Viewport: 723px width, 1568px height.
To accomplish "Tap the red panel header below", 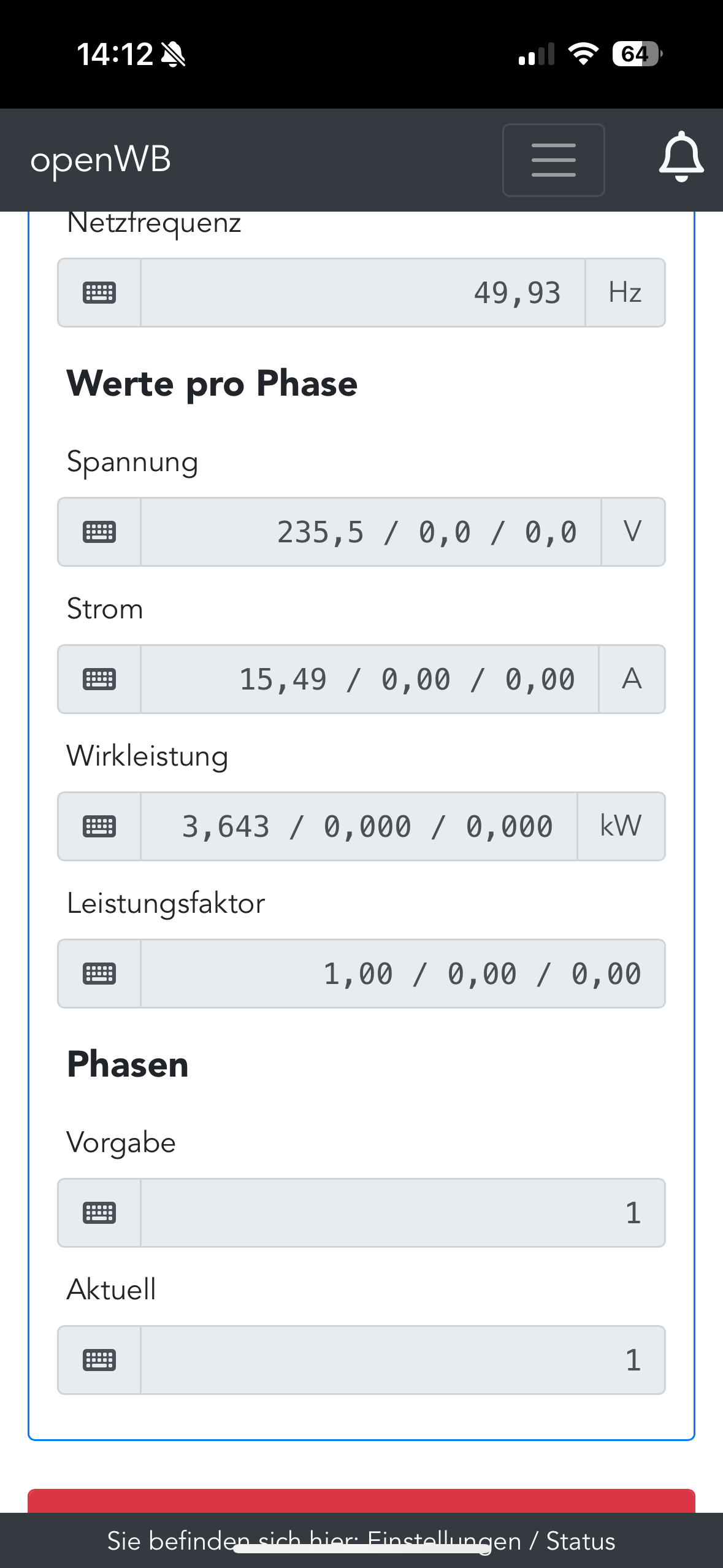I will tap(361, 1501).
